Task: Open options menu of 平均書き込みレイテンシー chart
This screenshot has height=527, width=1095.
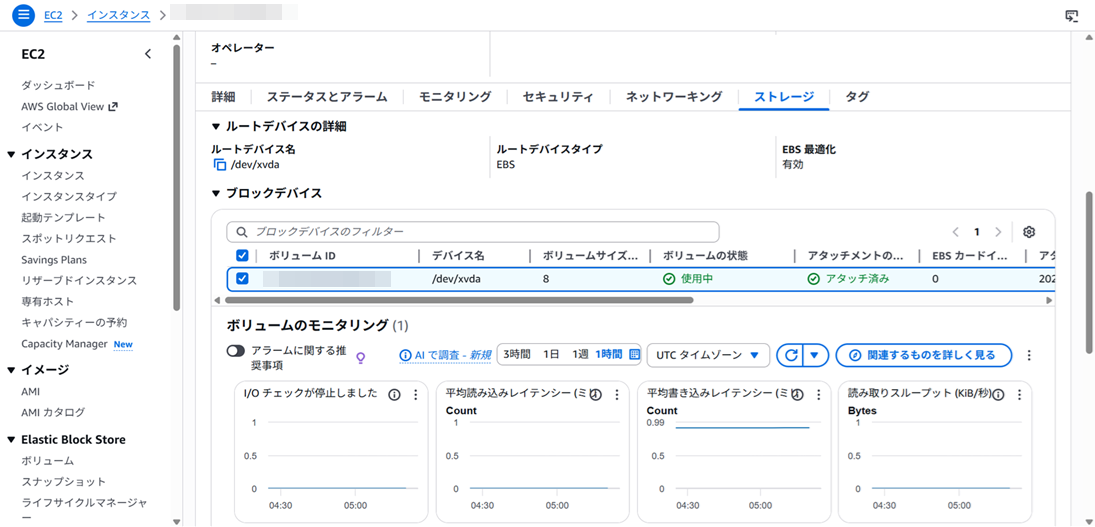Action: (819, 395)
